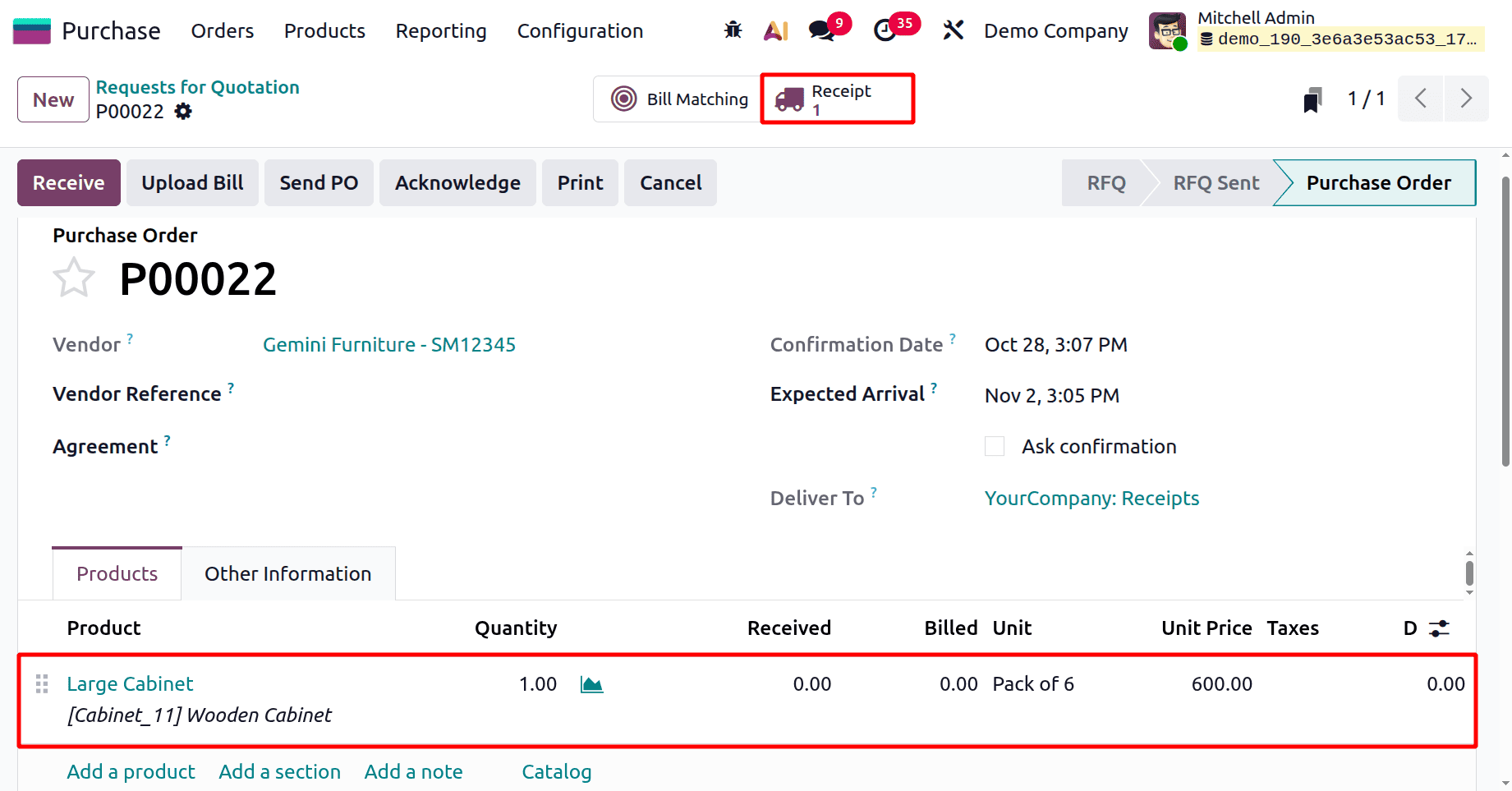Click the quantity forecast chart icon

[591, 683]
